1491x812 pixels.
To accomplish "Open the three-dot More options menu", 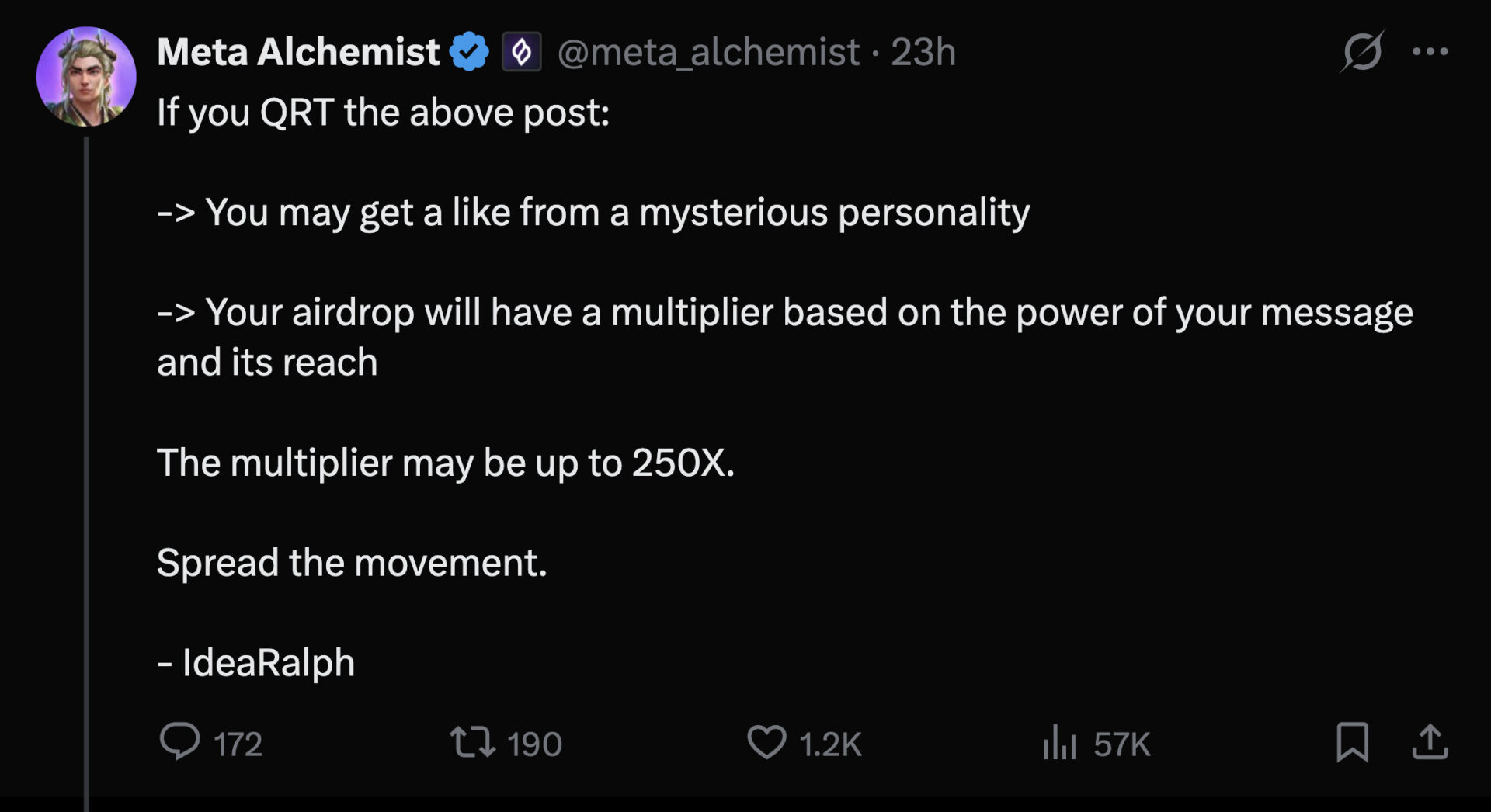I will (1430, 52).
